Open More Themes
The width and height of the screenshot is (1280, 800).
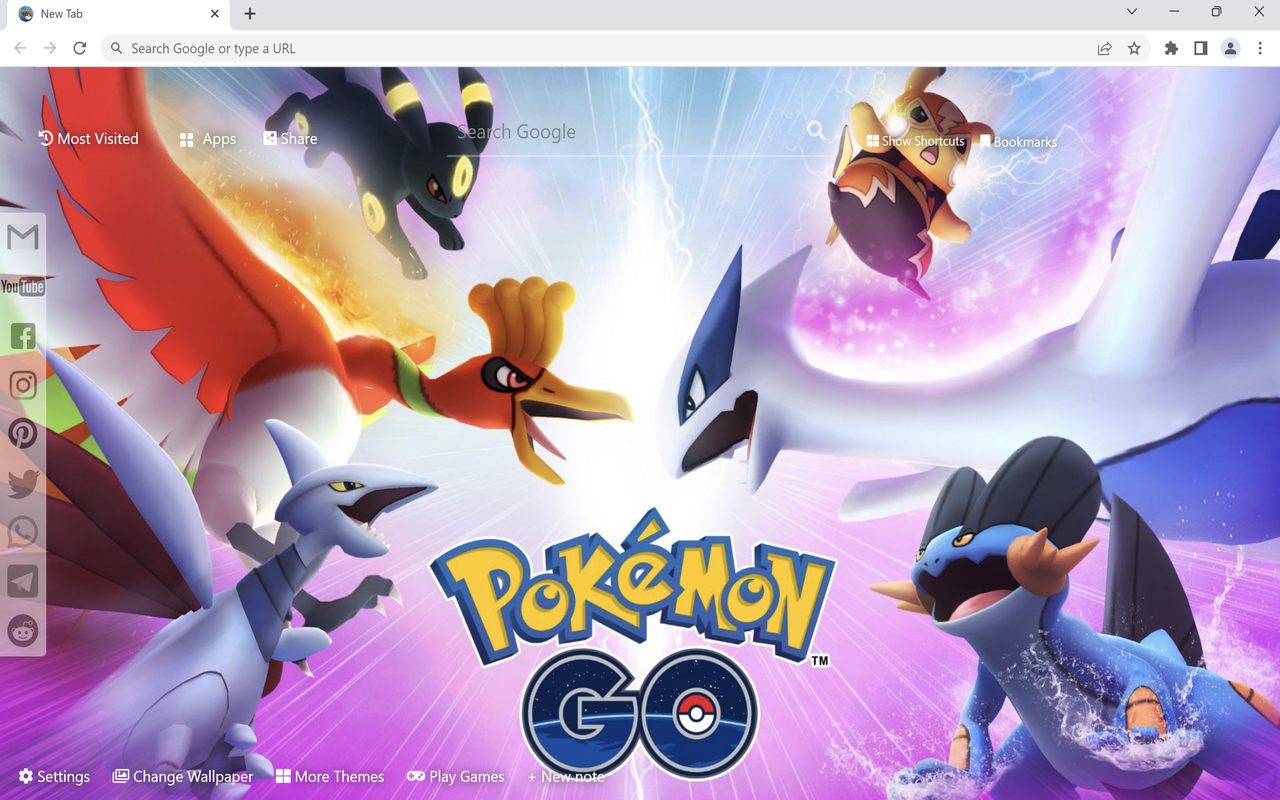[x=330, y=776]
